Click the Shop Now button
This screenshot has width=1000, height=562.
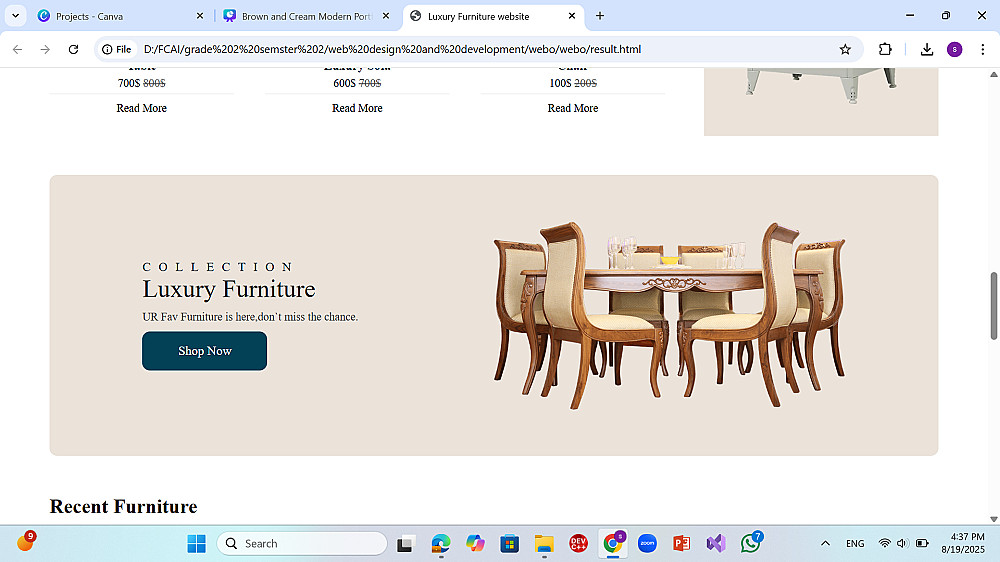tap(205, 351)
